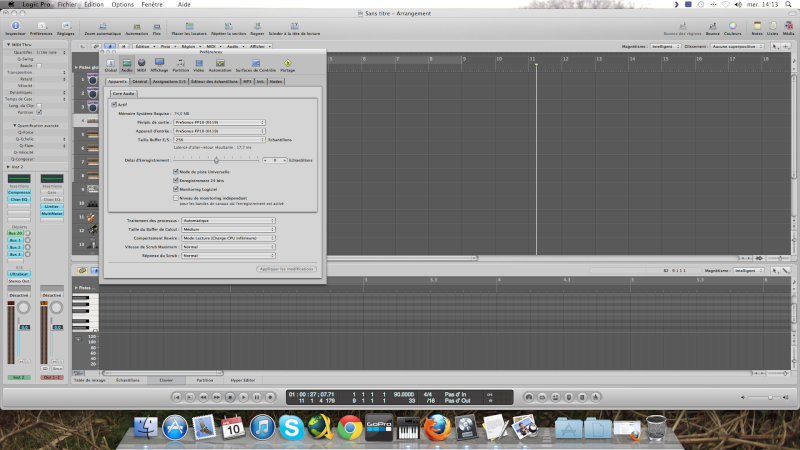Screen dimensions: 800x450
Task: Open the MIDI preferences pane icon
Action: 143,64
